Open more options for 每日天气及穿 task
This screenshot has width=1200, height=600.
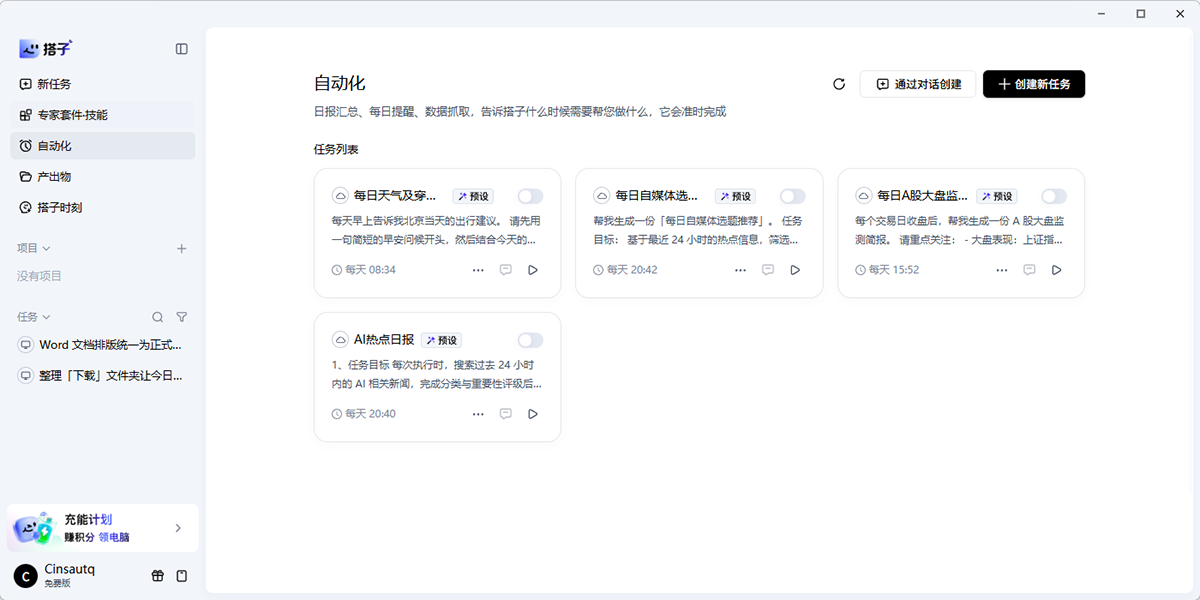478,269
